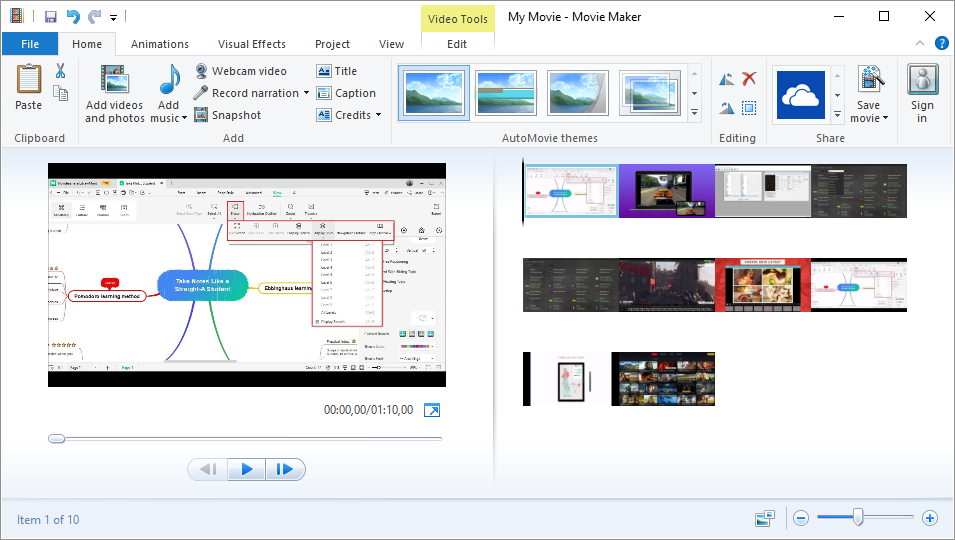This screenshot has height=540, width=955.
Task: Click the zoom out minus icon
Action: (801, 519)
